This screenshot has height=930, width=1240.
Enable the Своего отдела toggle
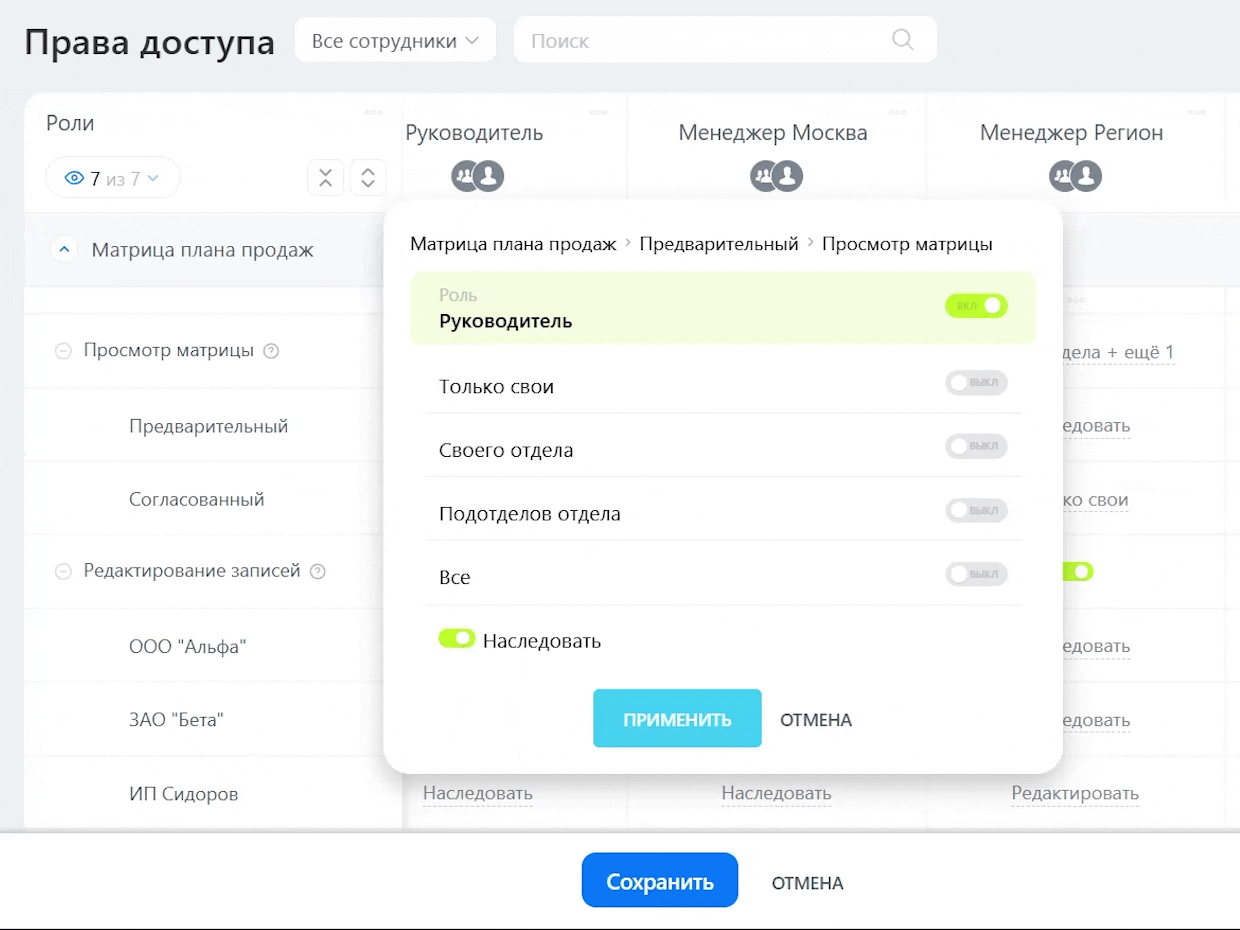point(976,446)
